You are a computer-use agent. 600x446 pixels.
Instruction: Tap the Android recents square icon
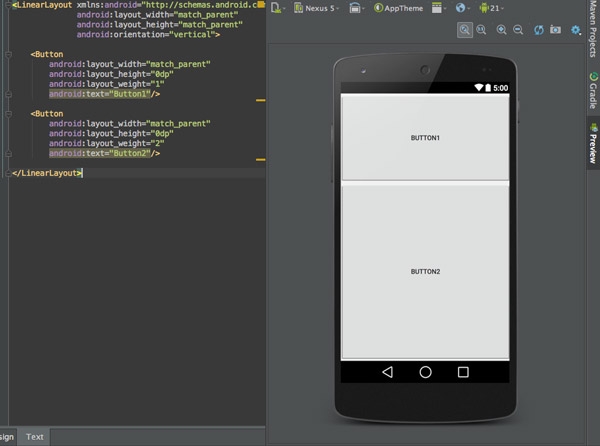463,372
